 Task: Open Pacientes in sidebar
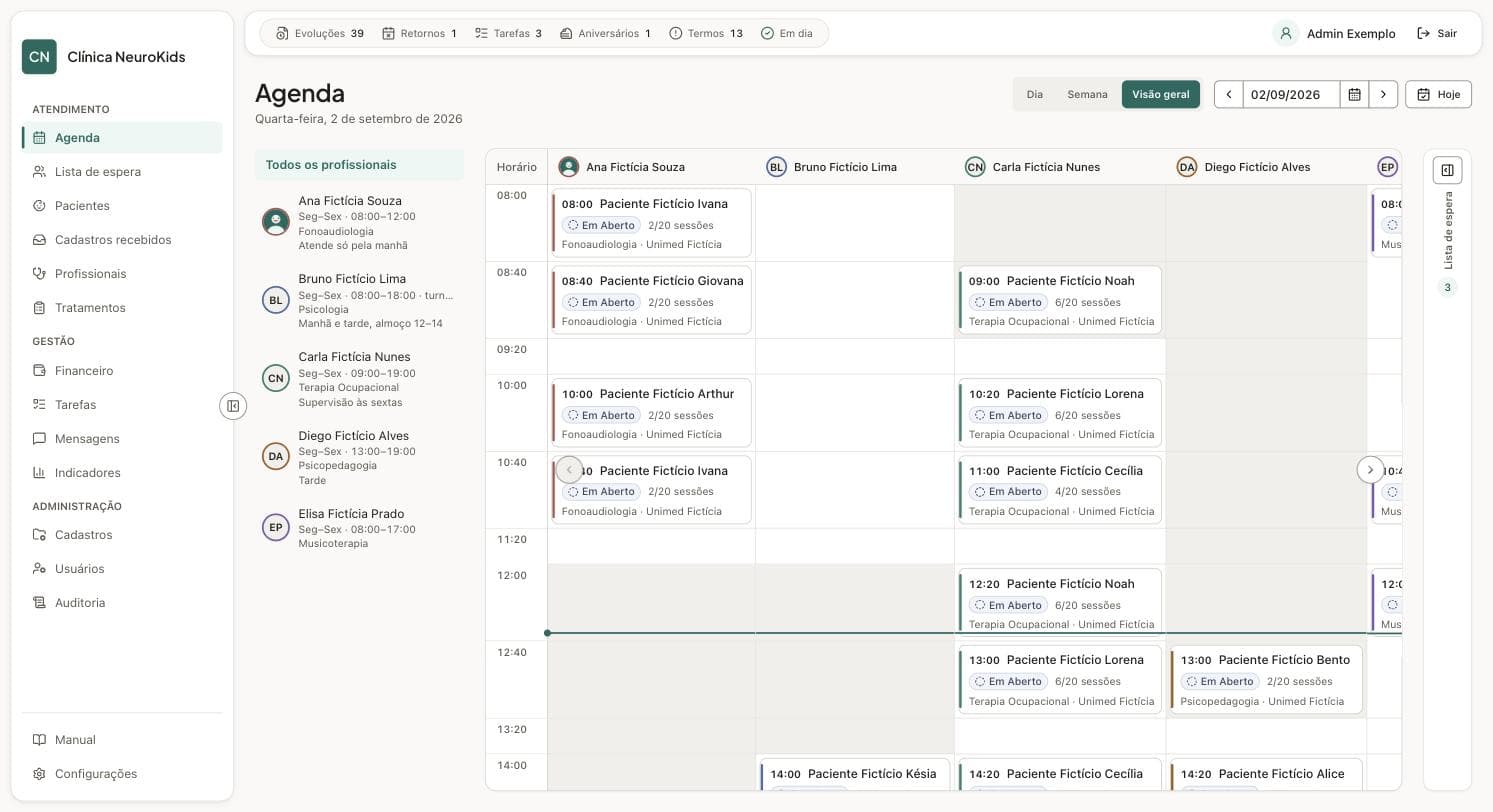pos(122,206)
